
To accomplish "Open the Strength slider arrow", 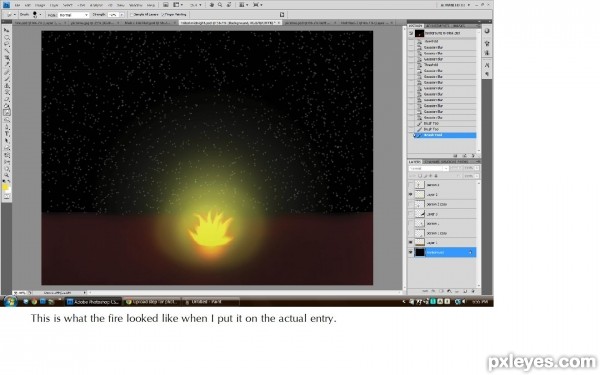I will pos(122,15).
